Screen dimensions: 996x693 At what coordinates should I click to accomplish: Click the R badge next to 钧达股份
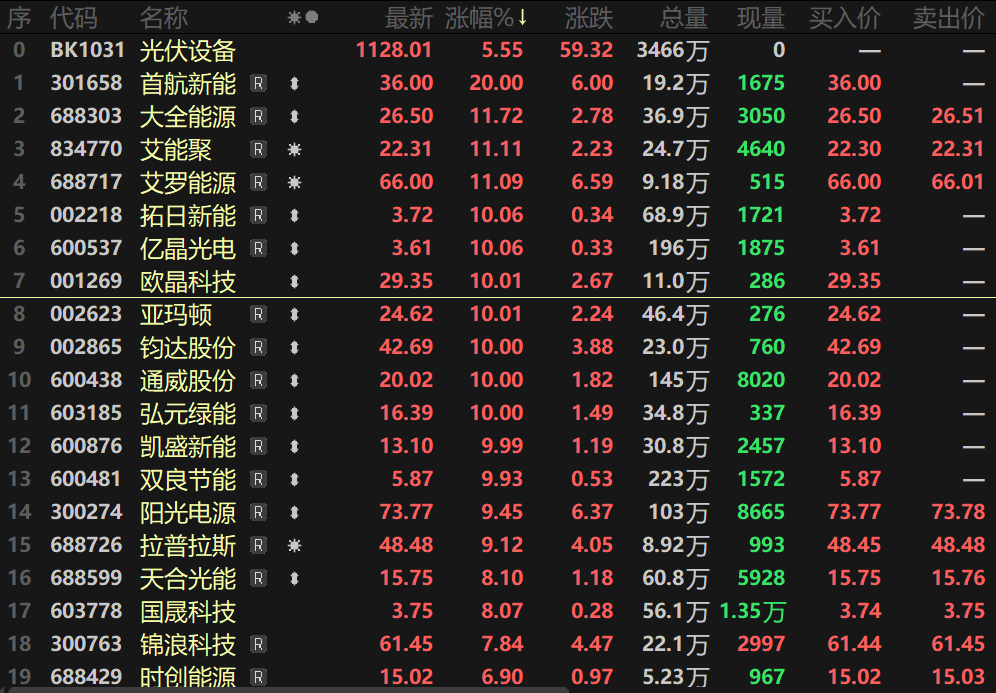[258, 347]
